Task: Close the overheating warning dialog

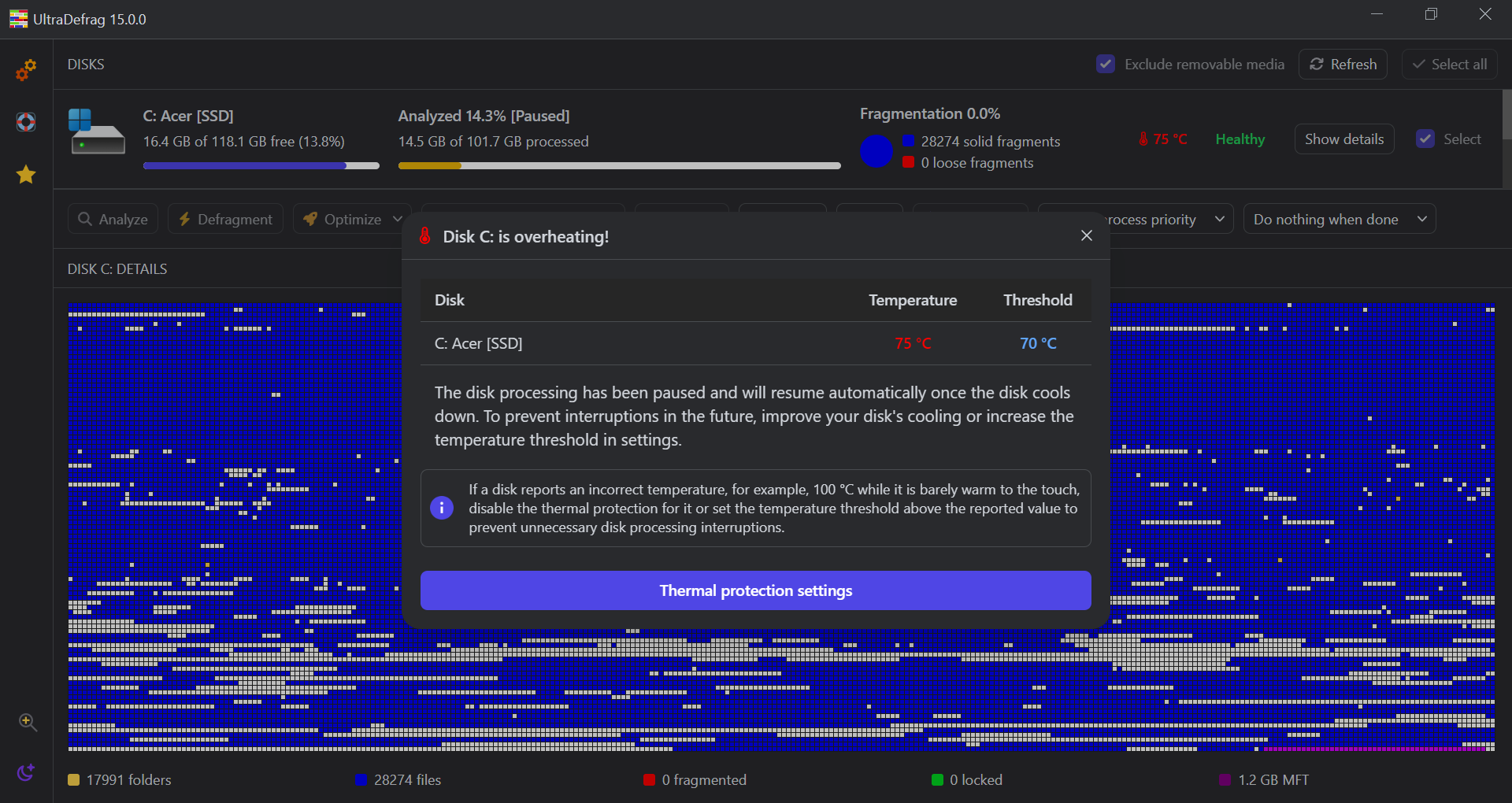Action: pos(1086,235)
